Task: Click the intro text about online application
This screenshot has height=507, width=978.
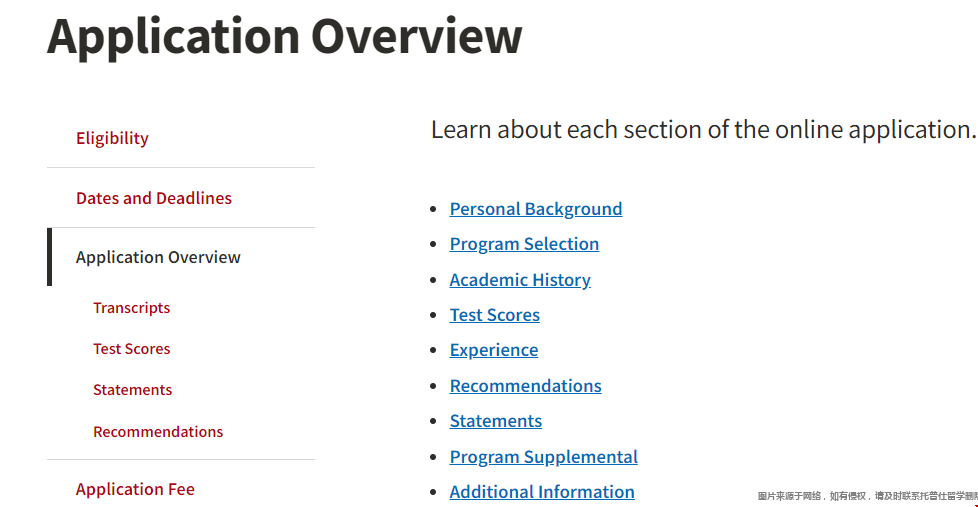Action: [x=702, y=129]
